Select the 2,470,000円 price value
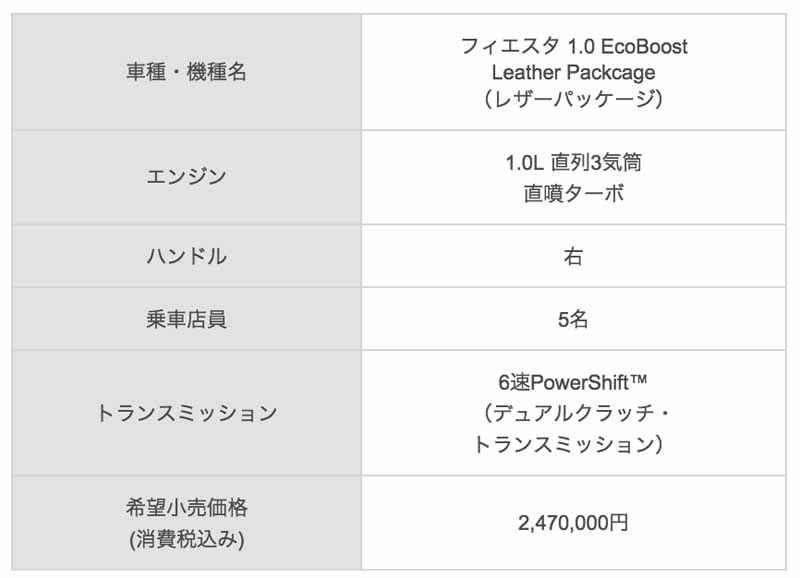Image resolution: width=800 pixels, height=578 pixels. (573, 523)
